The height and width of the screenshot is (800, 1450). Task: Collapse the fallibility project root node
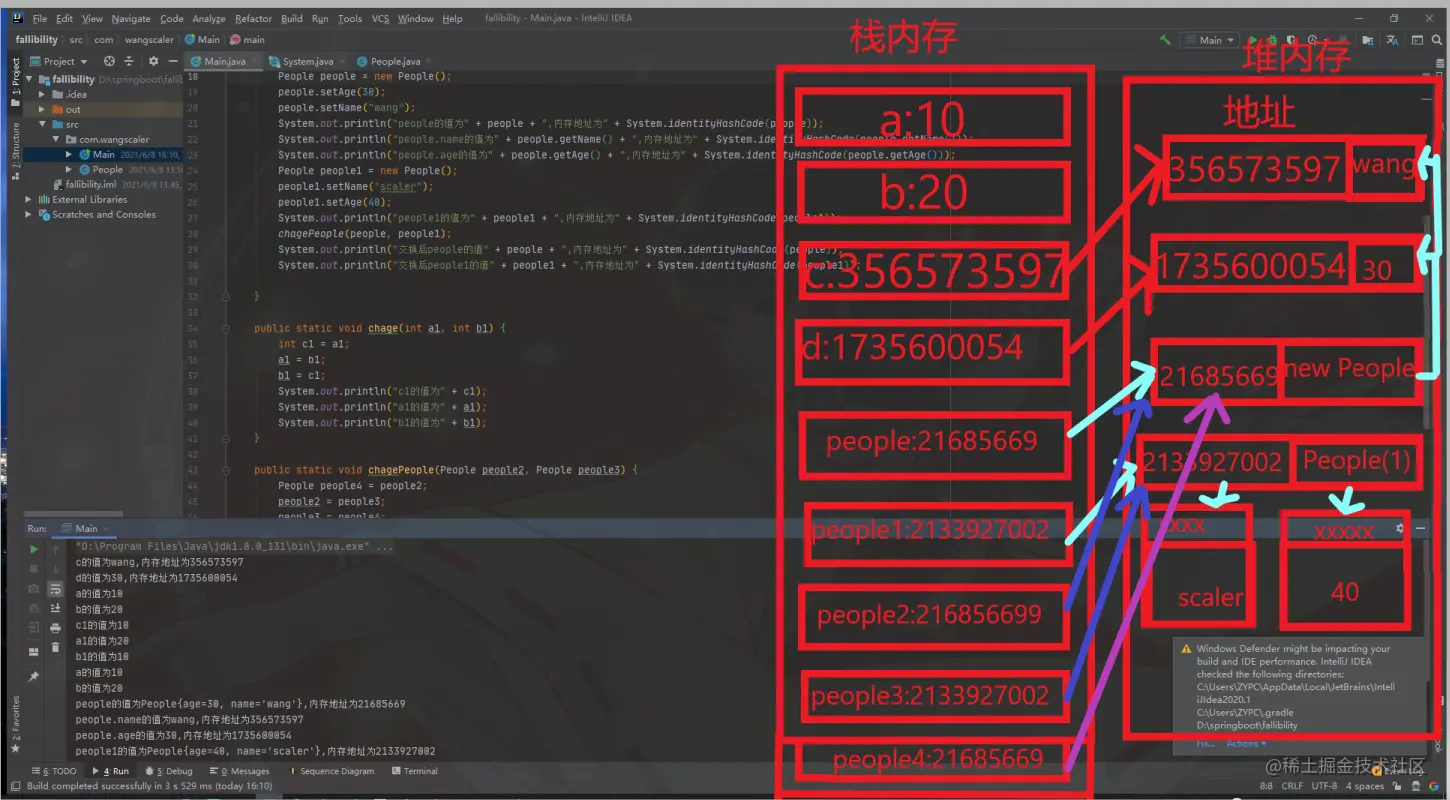[x=30, y=79]
